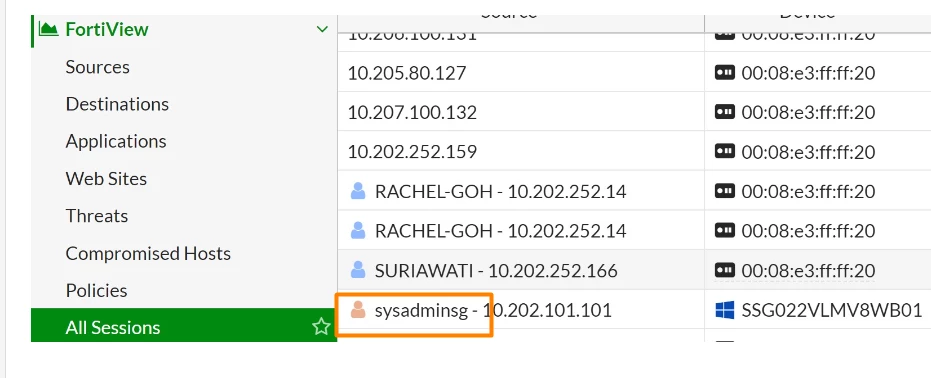Screen dimensions: 931x378
Task: Toggle the All Sessions favorite star
Action: point(321,326)
